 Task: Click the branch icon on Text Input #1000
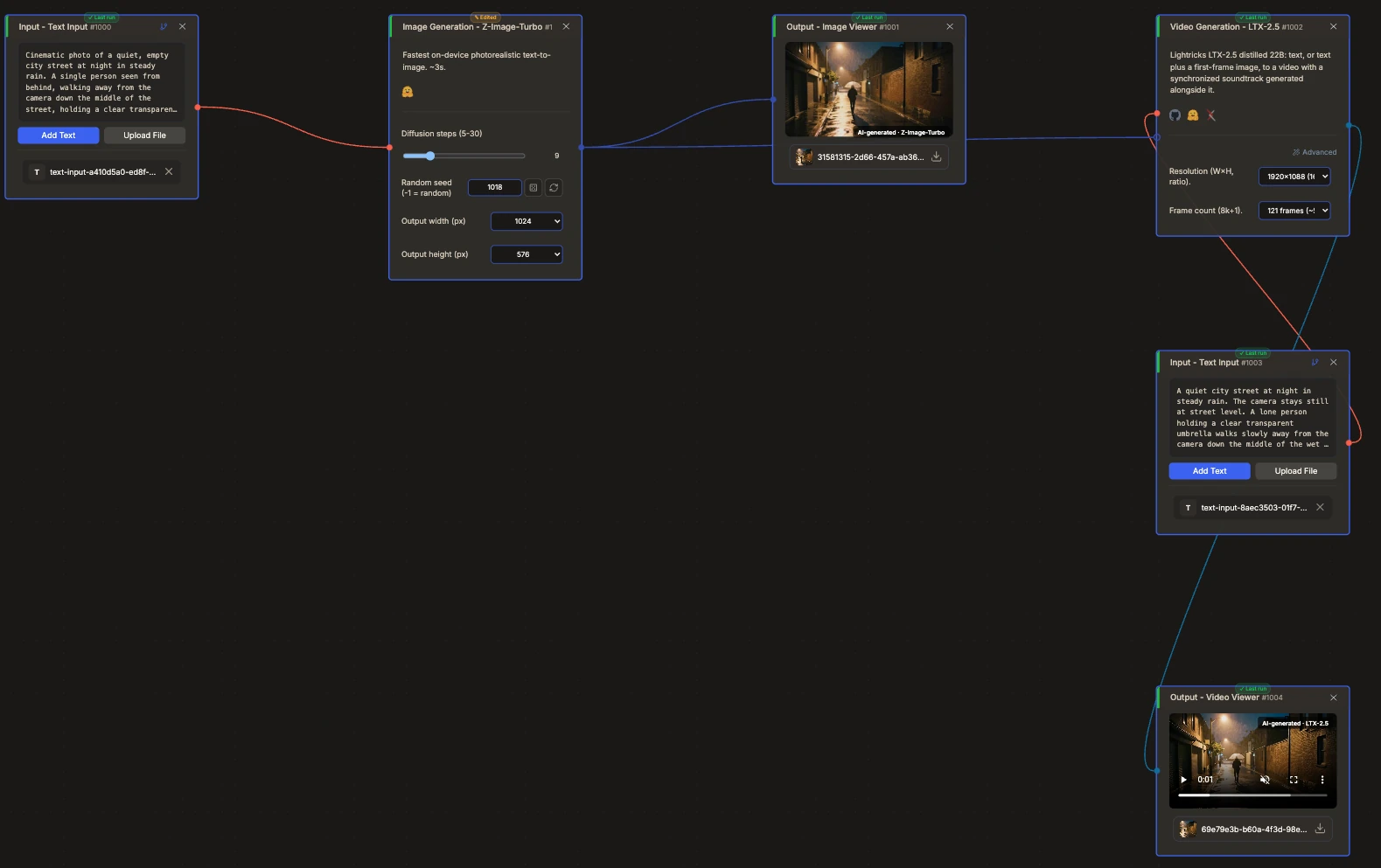pos(164,27)
